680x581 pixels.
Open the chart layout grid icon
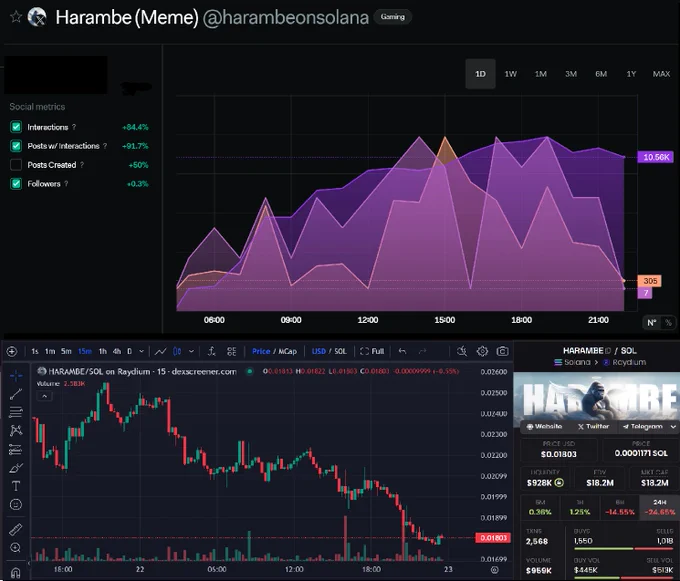pos(232,351)
